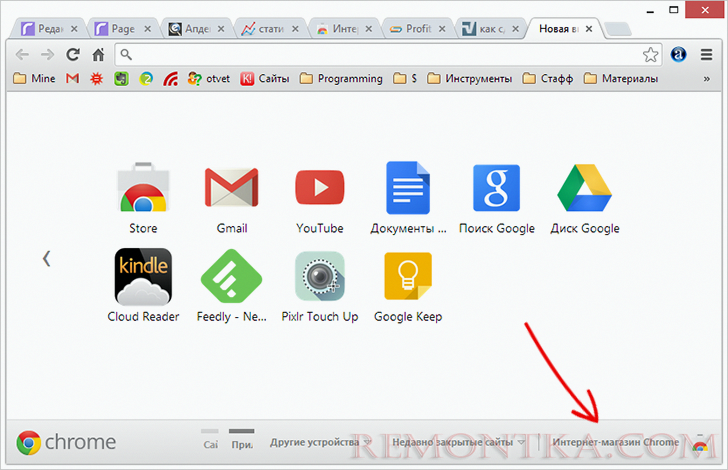This screenshot has height=470, width=728.
Task: Go back to the previous page
Action: pos(22,55)
